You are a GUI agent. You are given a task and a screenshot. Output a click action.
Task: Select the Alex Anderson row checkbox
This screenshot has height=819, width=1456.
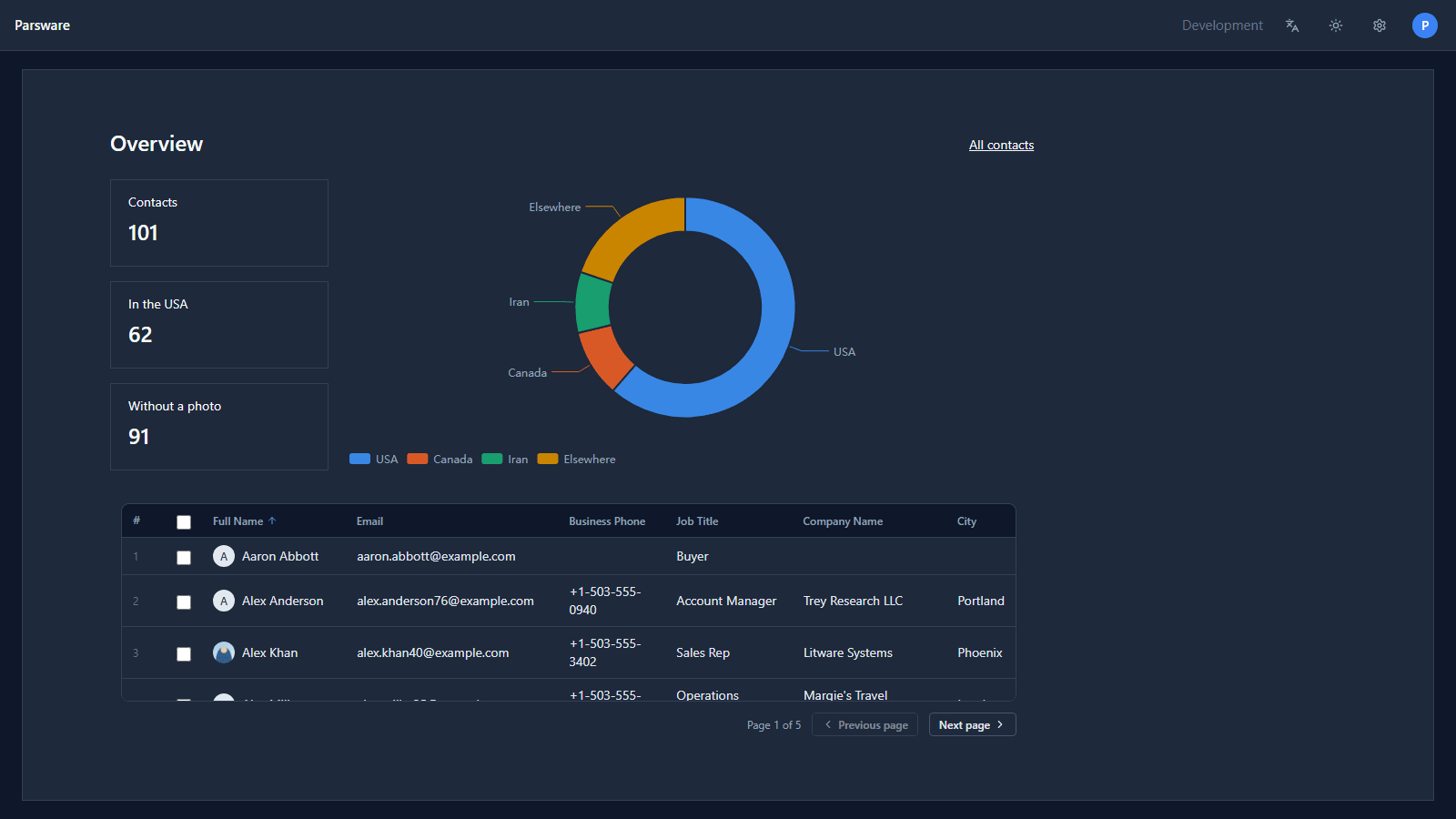[x=184, y=602]
